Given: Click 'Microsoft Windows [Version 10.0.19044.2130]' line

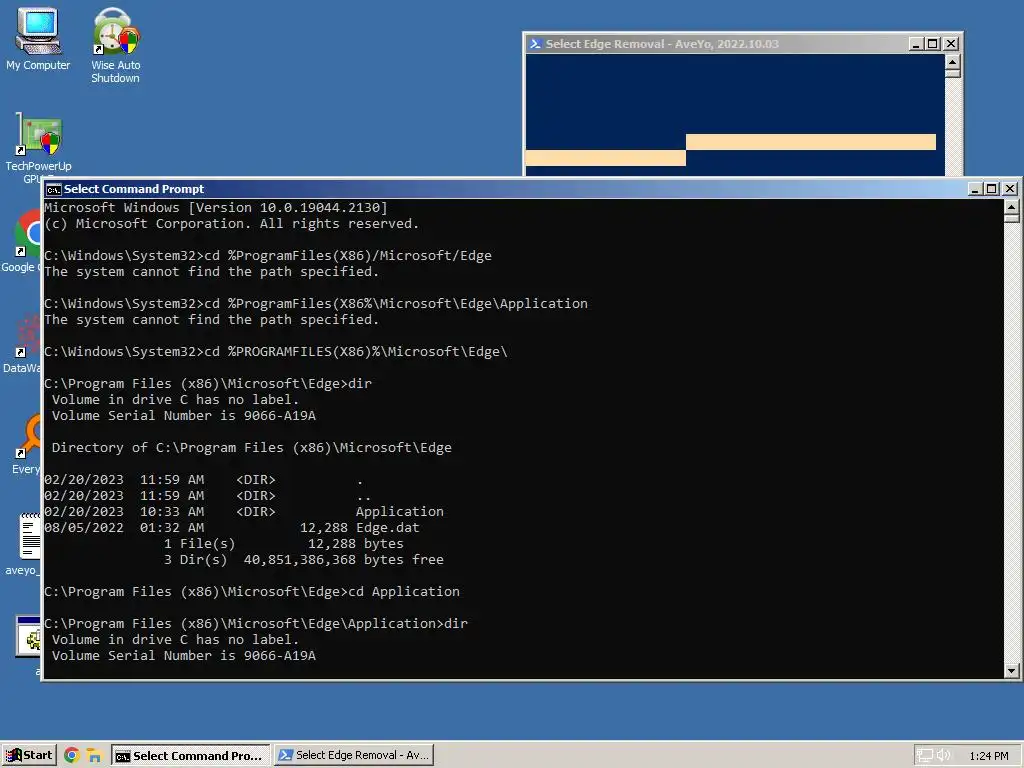Looking at the screenshot, I should (216, 208).
